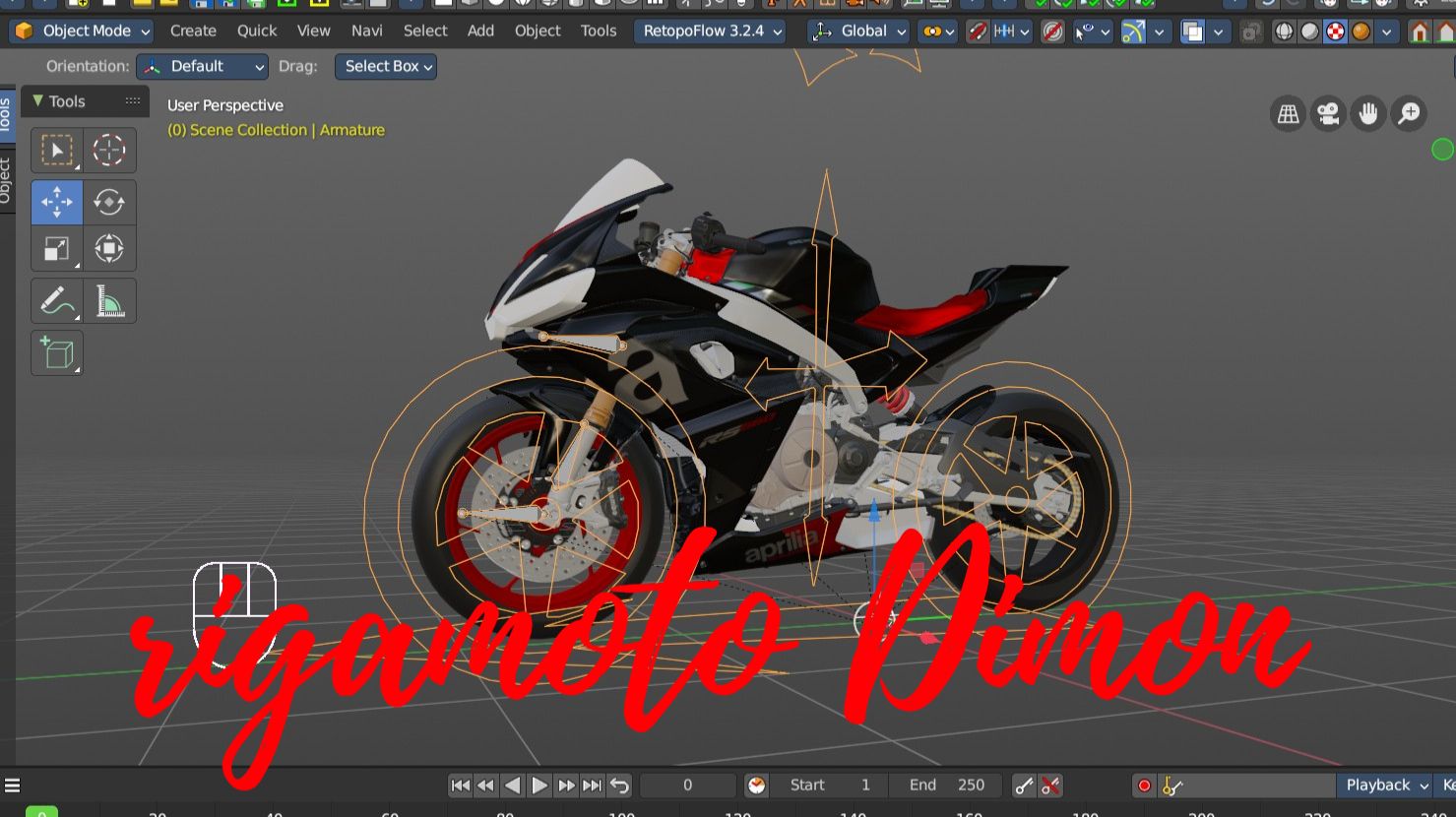
Task: Toggle the camera view icon
Action: point(1328,114)
